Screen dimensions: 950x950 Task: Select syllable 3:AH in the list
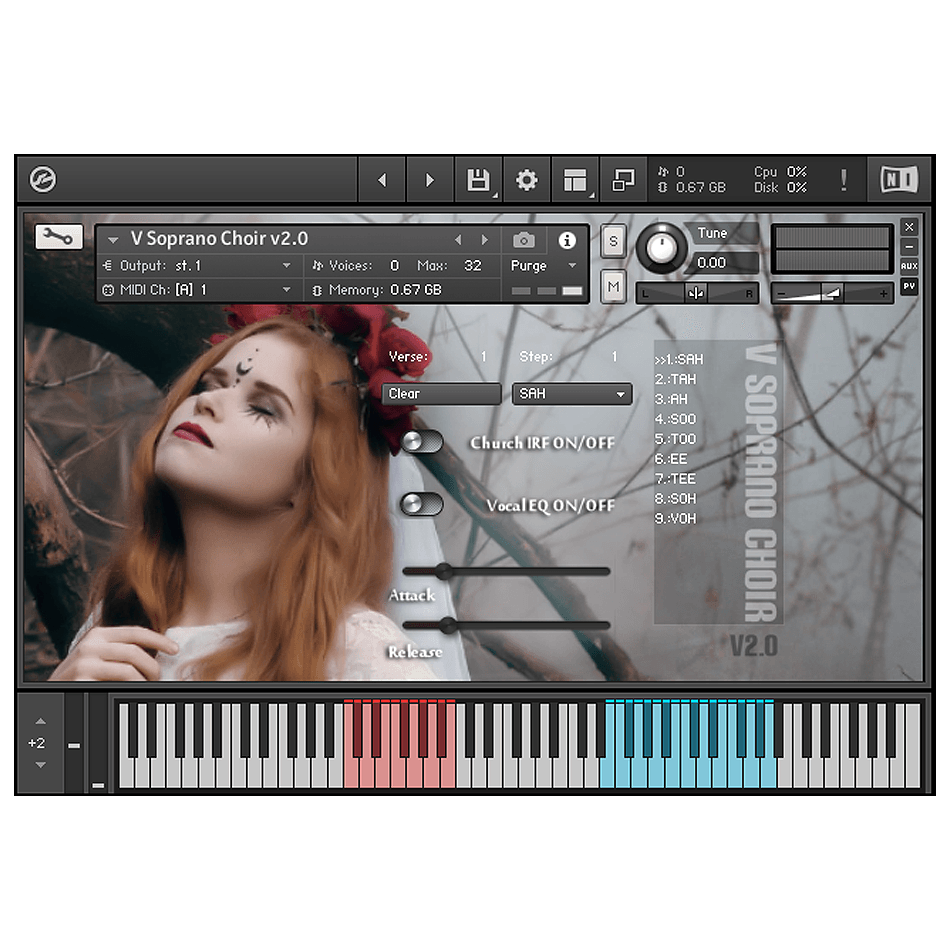point(671,399)
